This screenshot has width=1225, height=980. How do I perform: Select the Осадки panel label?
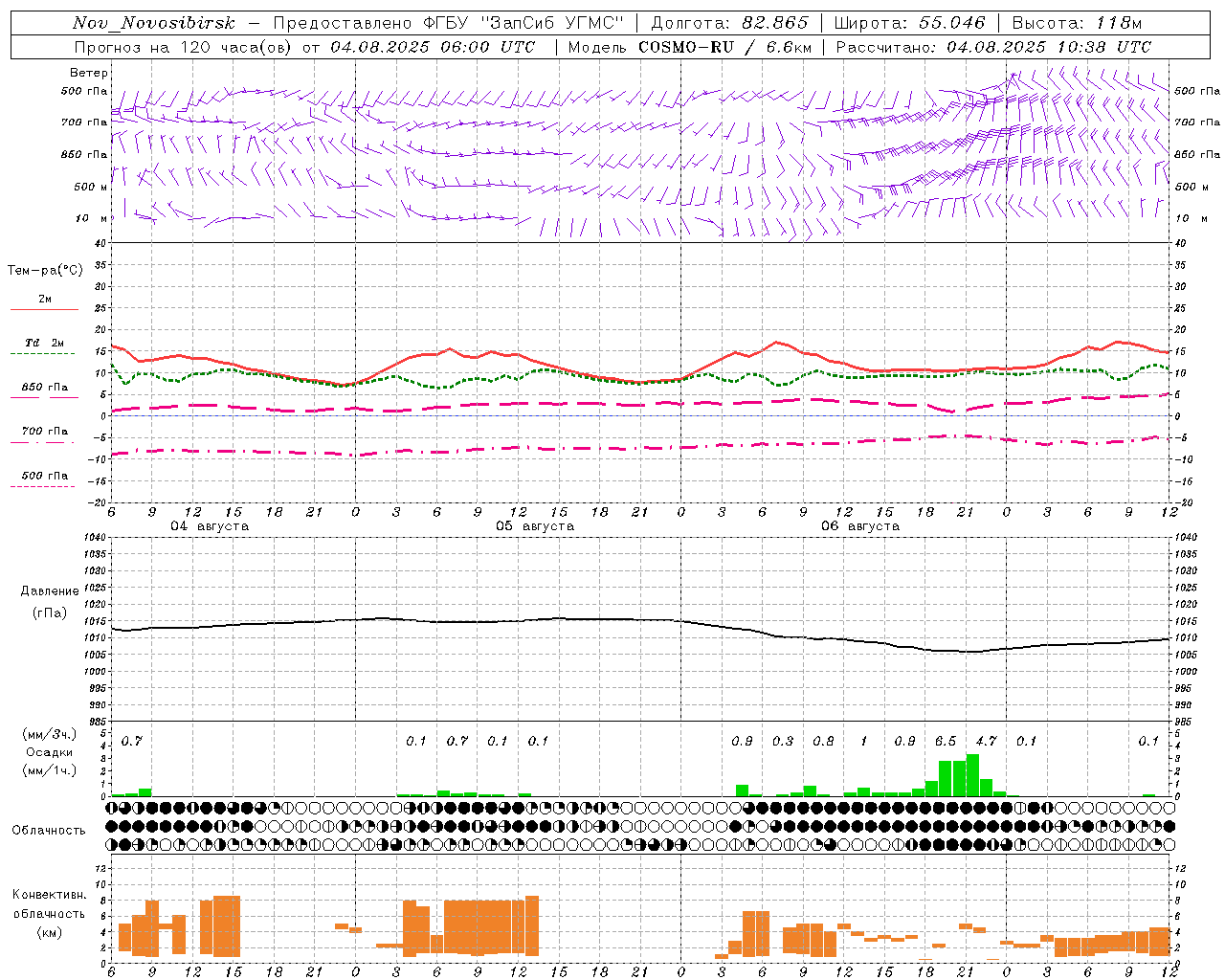pyautogui.click(x=50, y=752)
